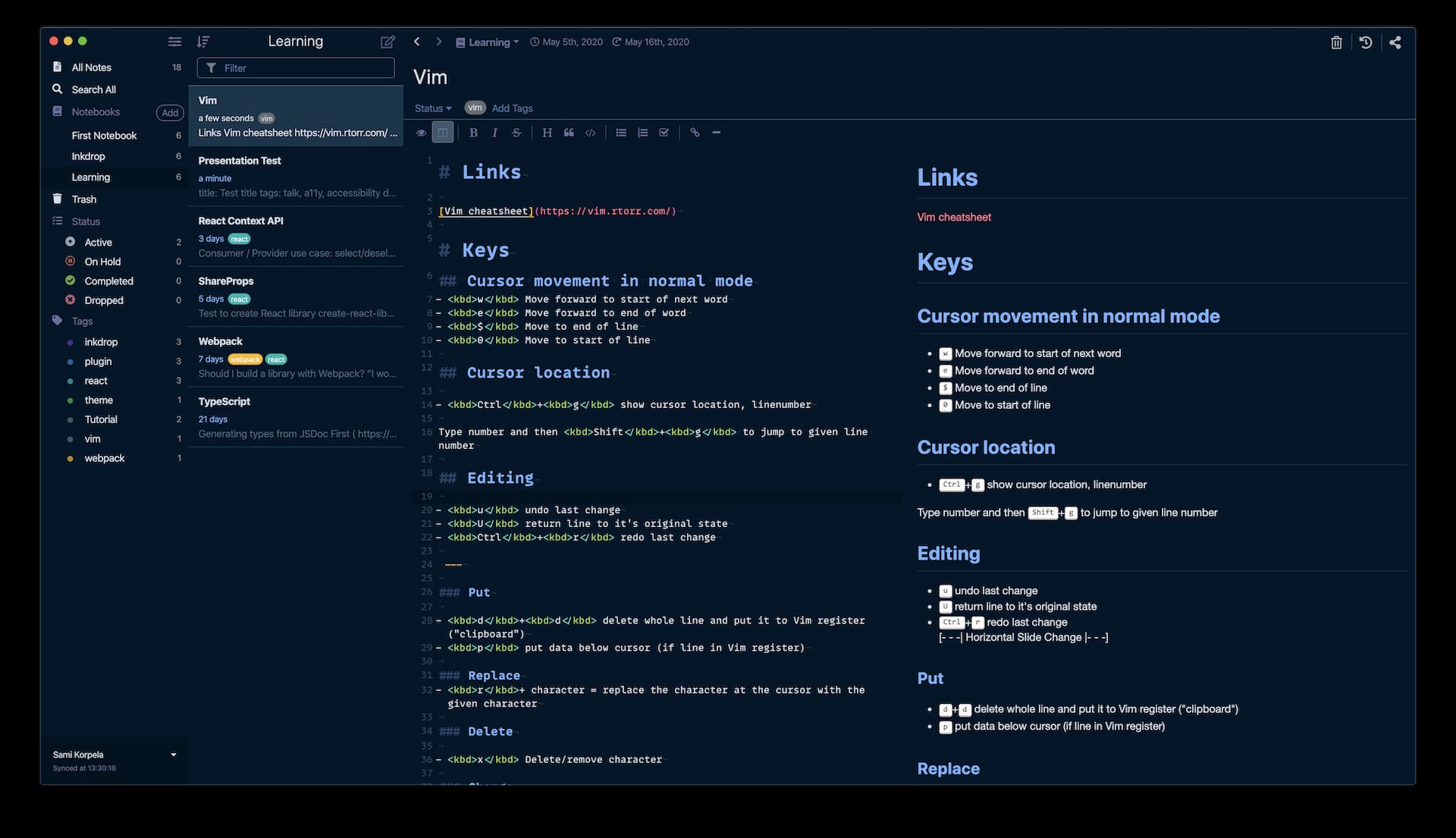Screen dimensions: 1456x838
Task: Apply strikethrough formatting
Action: 516,133
